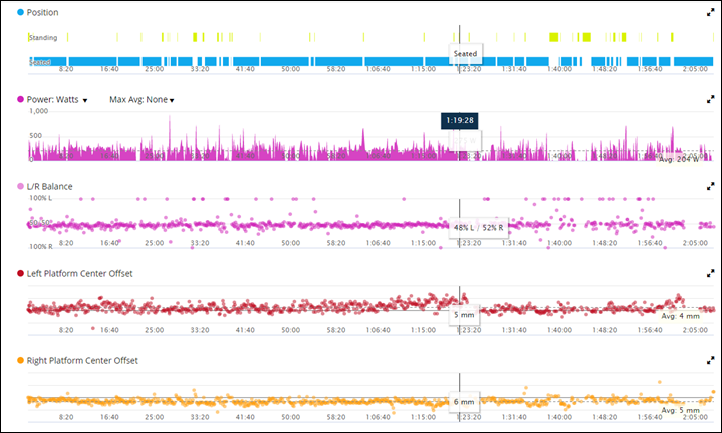Click the 48% L balance tooltip value
Viewport: 722px width, 433px height.
pos(463,227)
